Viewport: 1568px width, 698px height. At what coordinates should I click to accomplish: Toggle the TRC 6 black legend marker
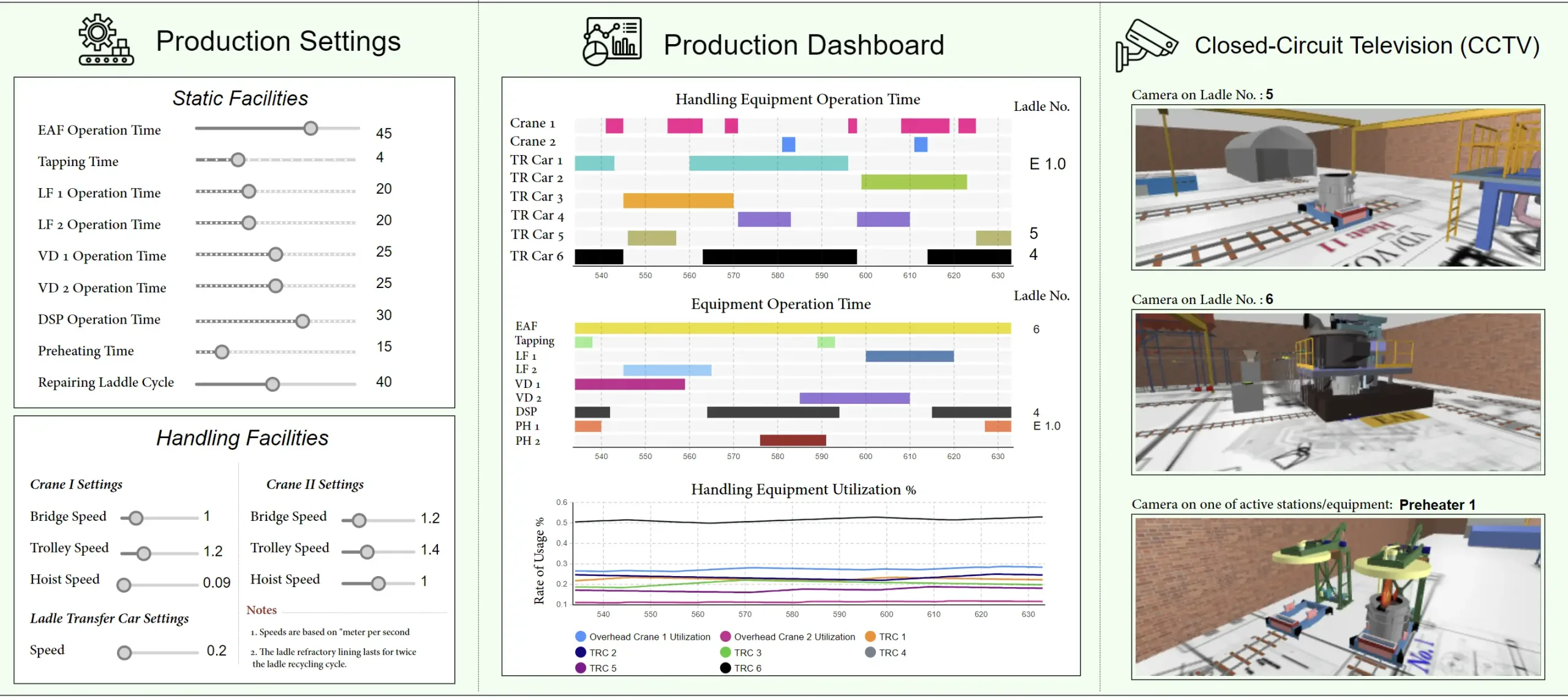pyautogui.click(x=725, y=668)
